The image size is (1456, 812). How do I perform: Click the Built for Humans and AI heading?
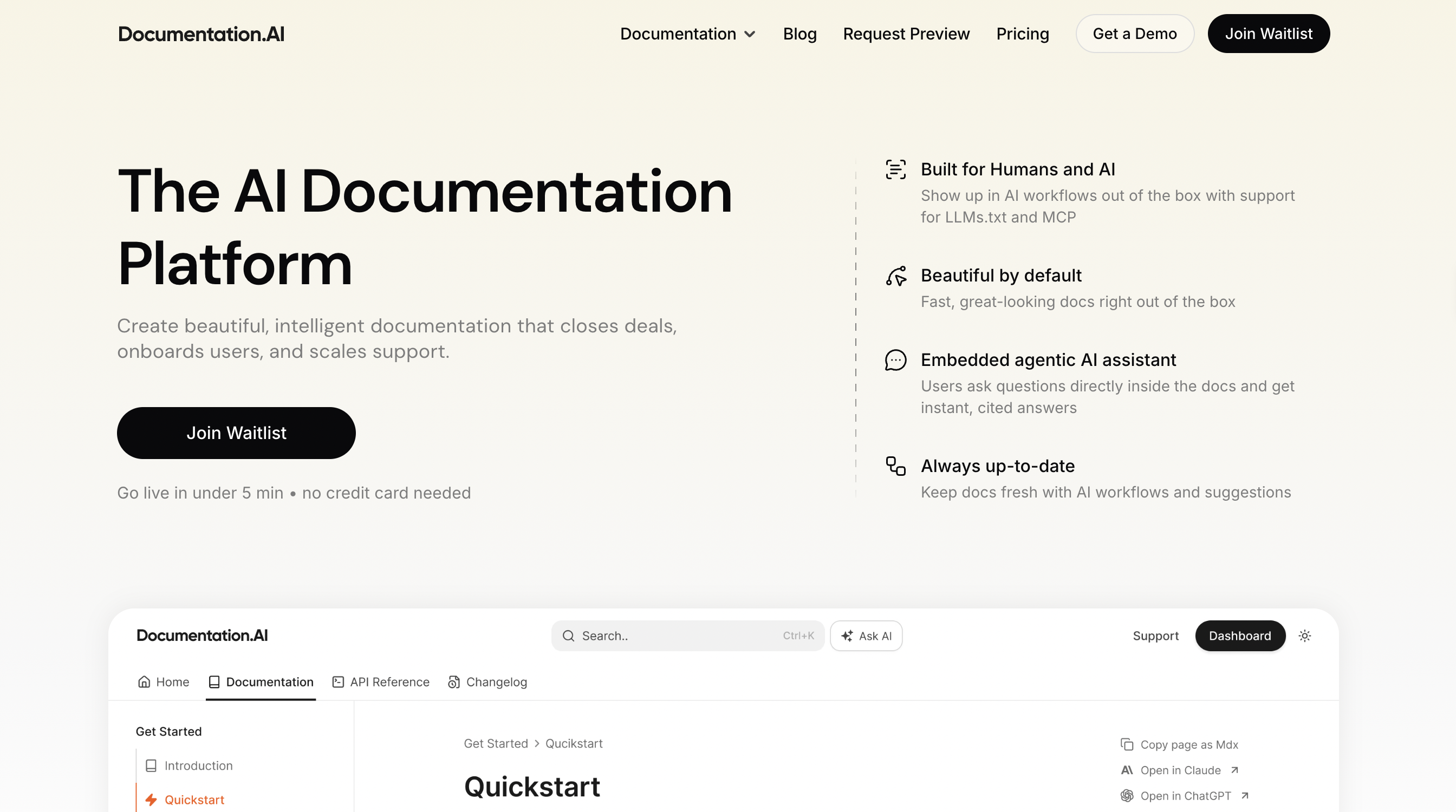(x=1017, y=169)
